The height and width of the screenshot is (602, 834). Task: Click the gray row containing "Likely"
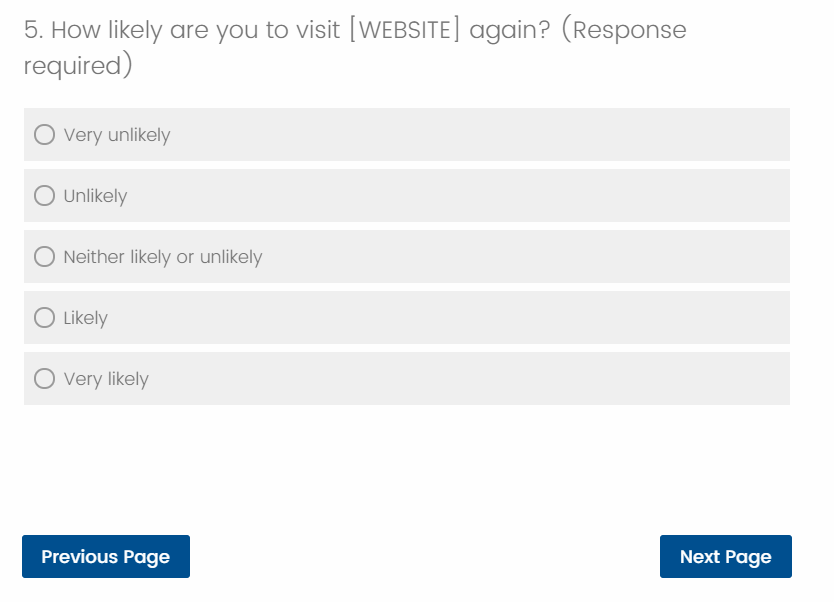coord(480,318)
